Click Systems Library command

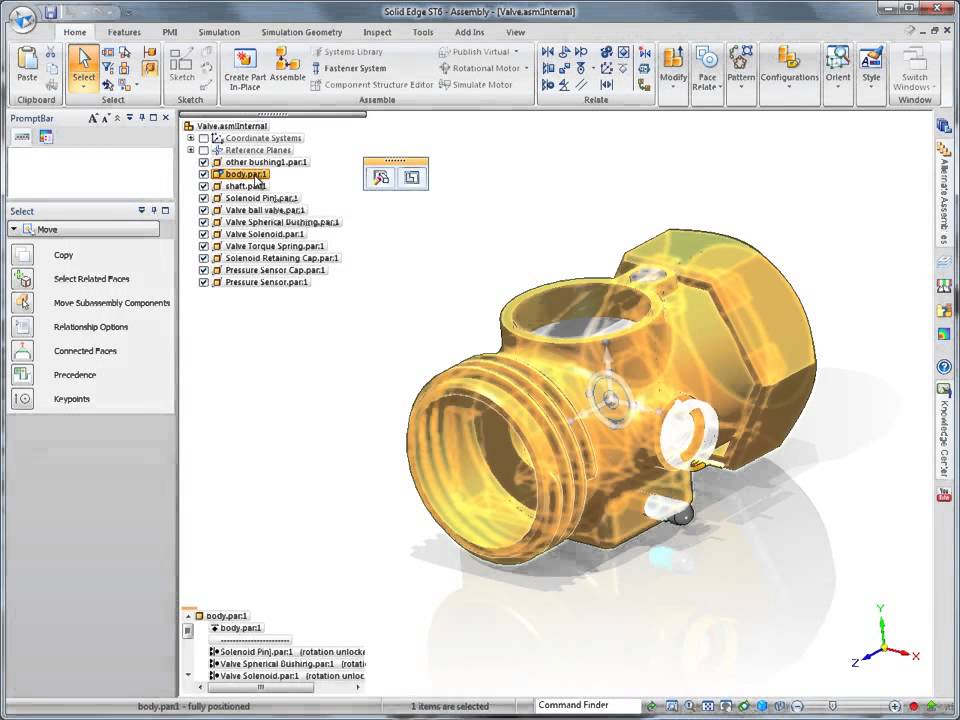tap(347, 52)
